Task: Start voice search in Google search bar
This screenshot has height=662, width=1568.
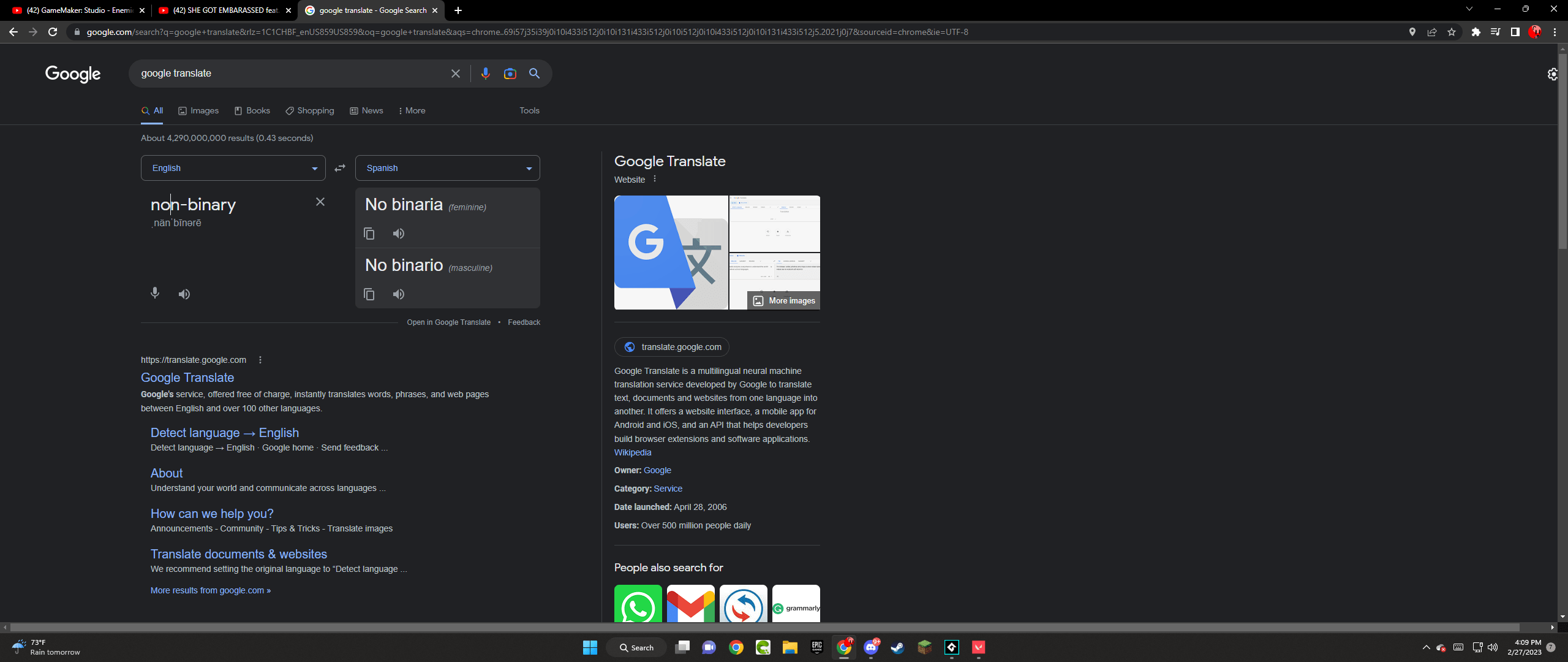Action: point(485,74)
